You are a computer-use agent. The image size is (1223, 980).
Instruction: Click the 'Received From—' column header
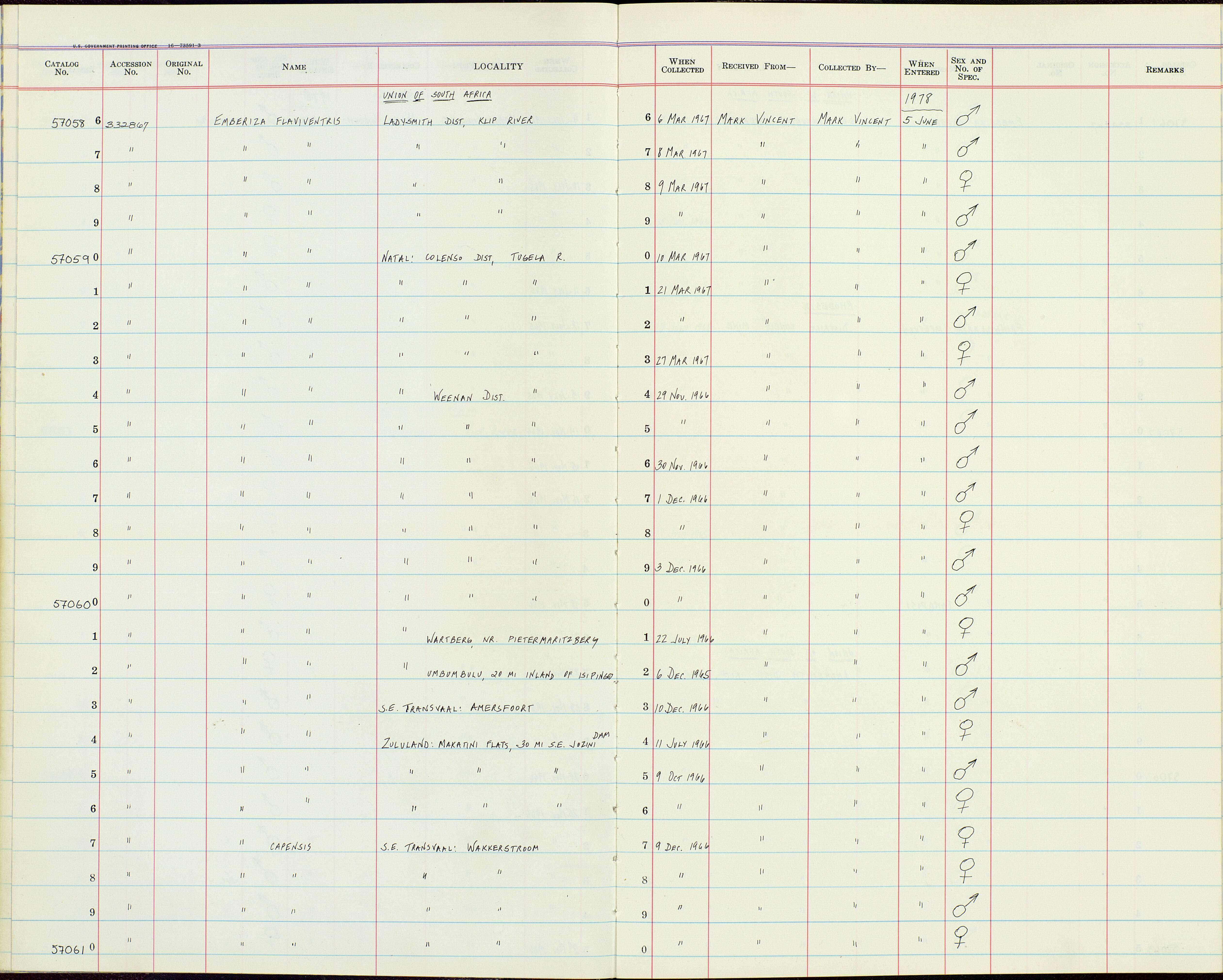pos(758,66)
